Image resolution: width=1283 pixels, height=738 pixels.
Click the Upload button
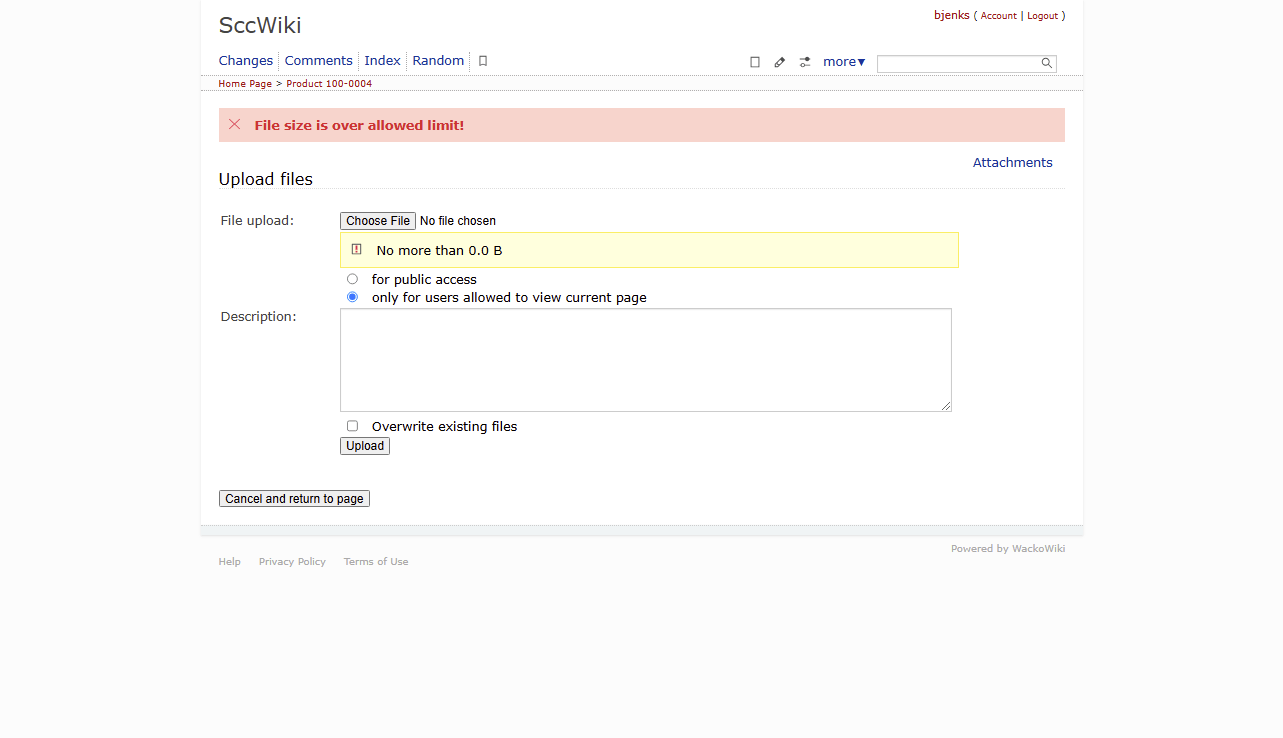click(x=365, y=446)
